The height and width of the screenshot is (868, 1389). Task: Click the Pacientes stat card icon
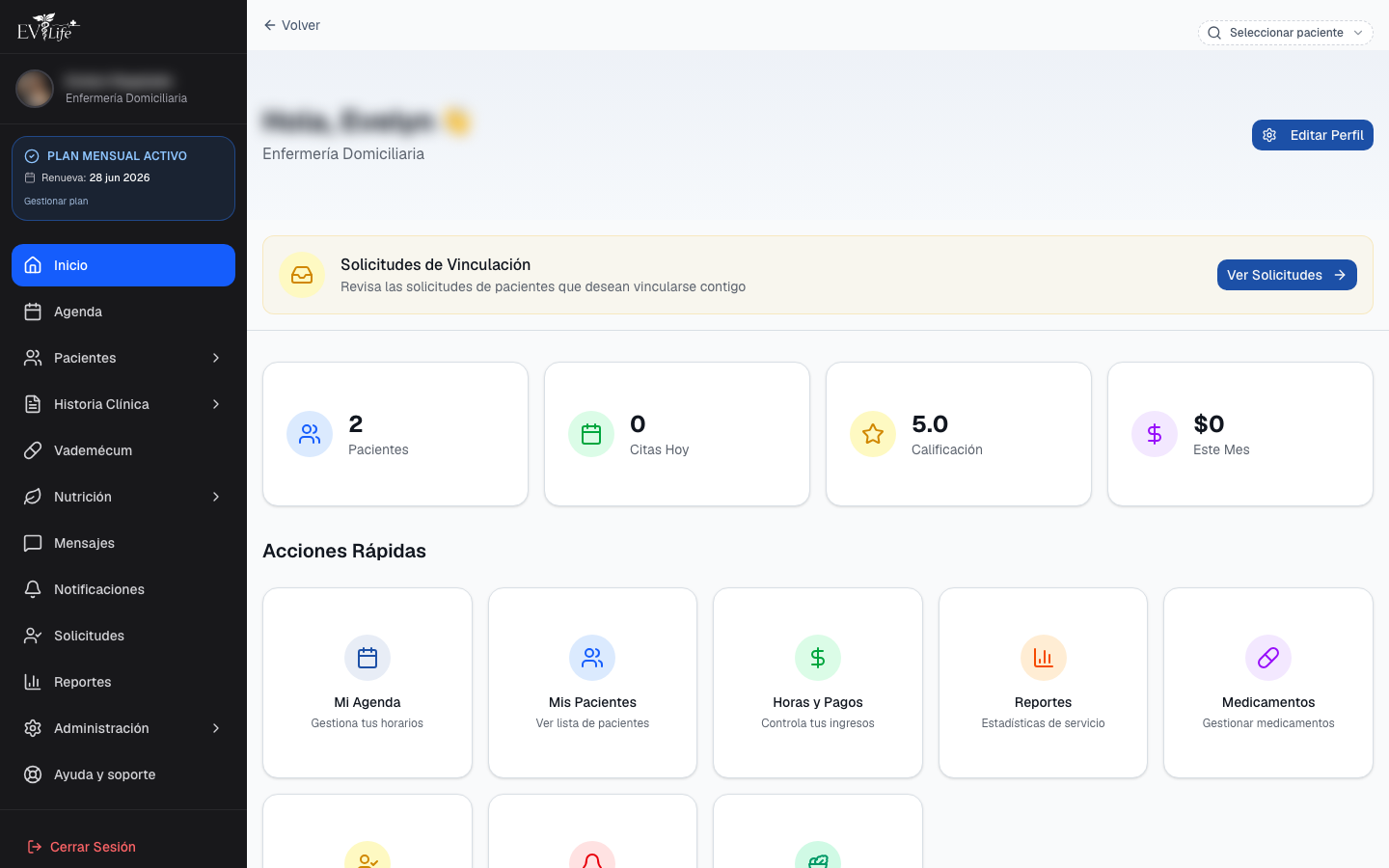pos(310,434)
